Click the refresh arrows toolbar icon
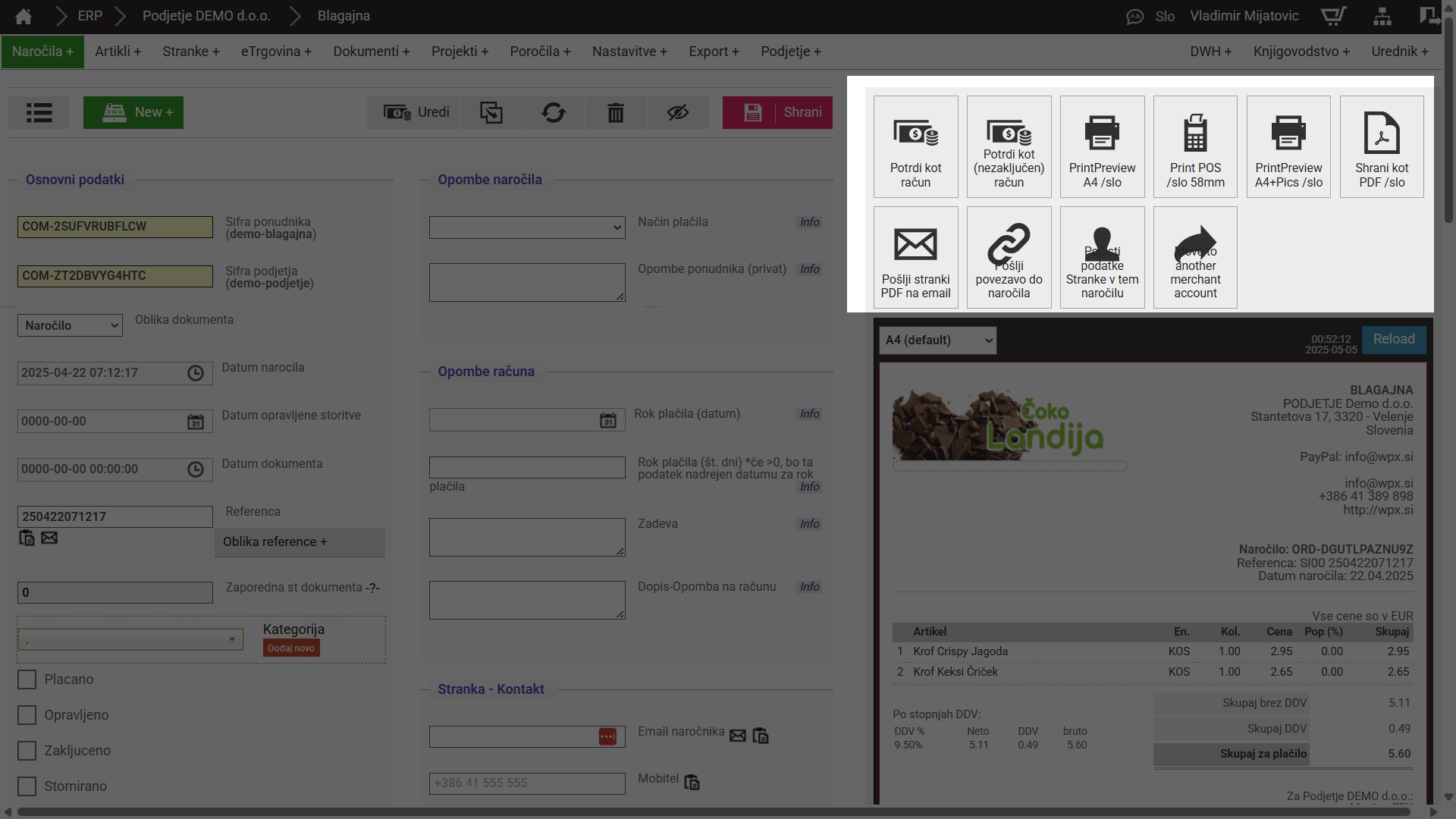Screen dimensions: 1456x819 (x=553, y=113)
